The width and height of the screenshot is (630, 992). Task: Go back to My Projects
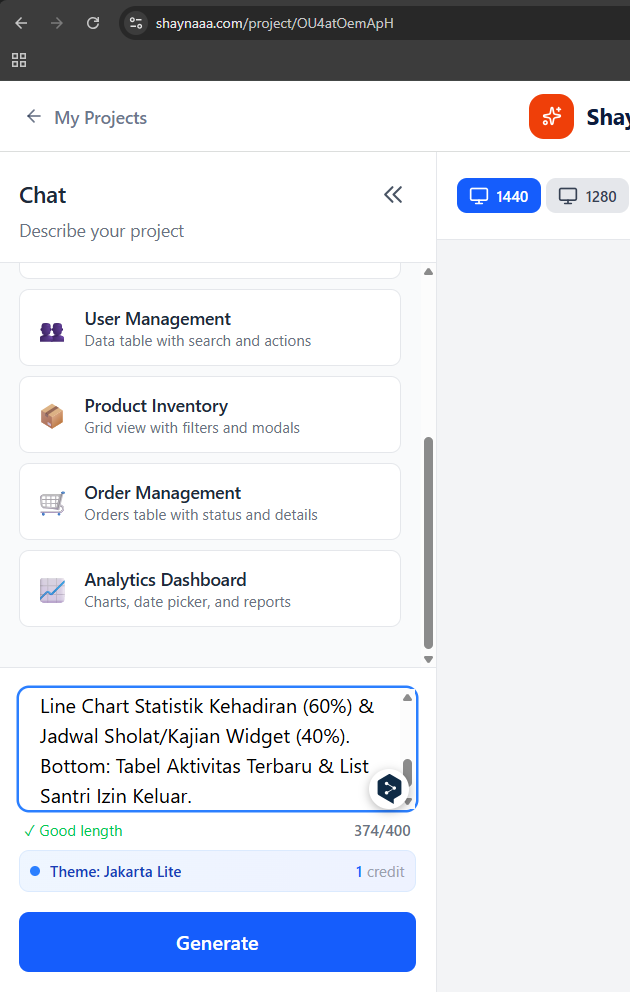(x=86, y=118)
